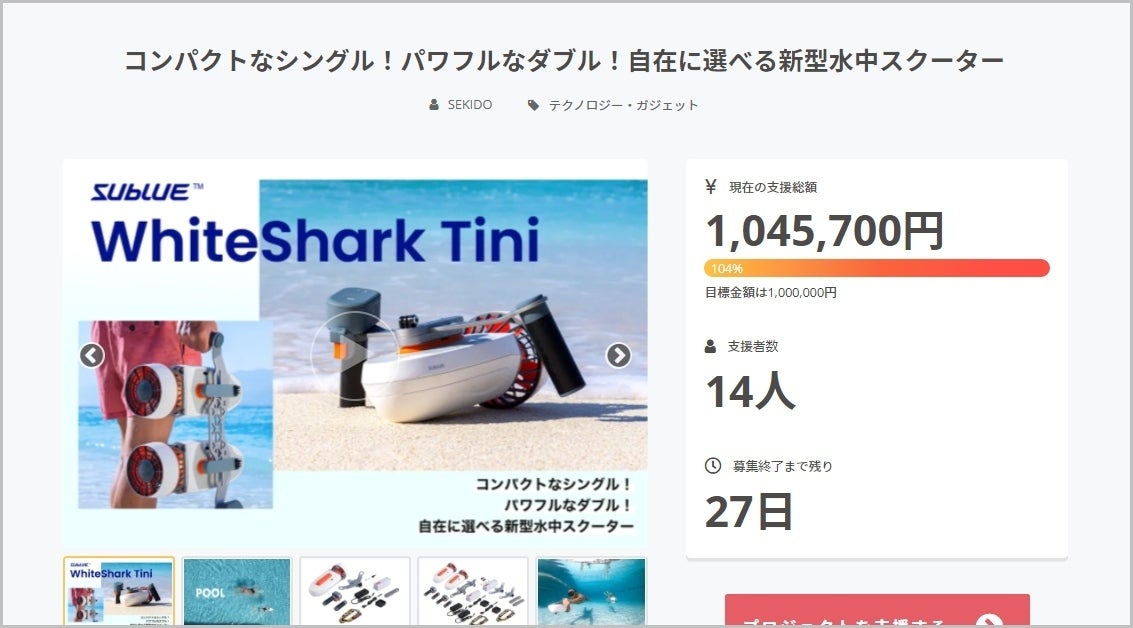Select the WhiteShark Tini title thumbnail
Viewport: 1133px width, 628px height.
pos(119,591)
